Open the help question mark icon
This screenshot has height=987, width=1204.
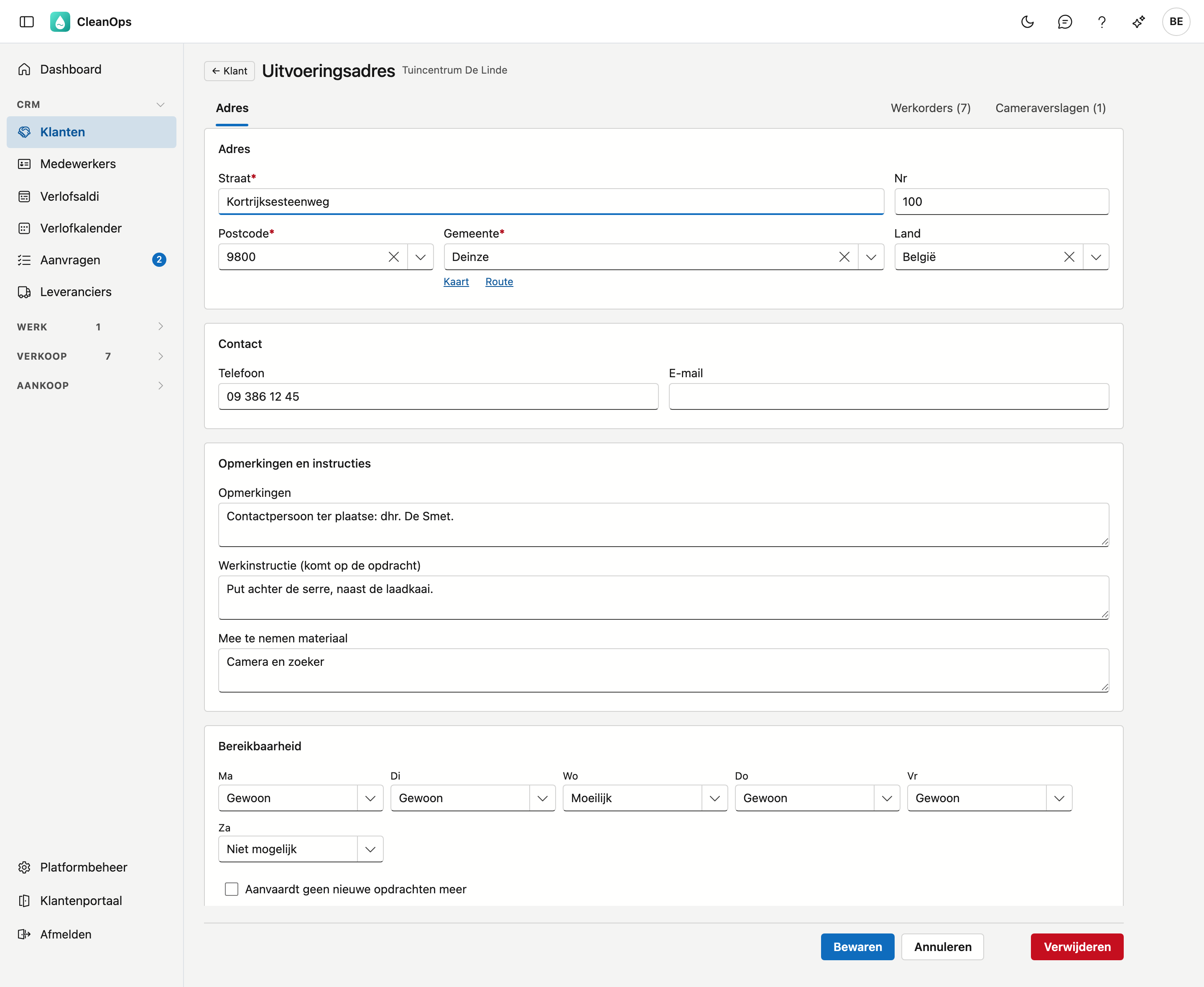(1102, 22)
